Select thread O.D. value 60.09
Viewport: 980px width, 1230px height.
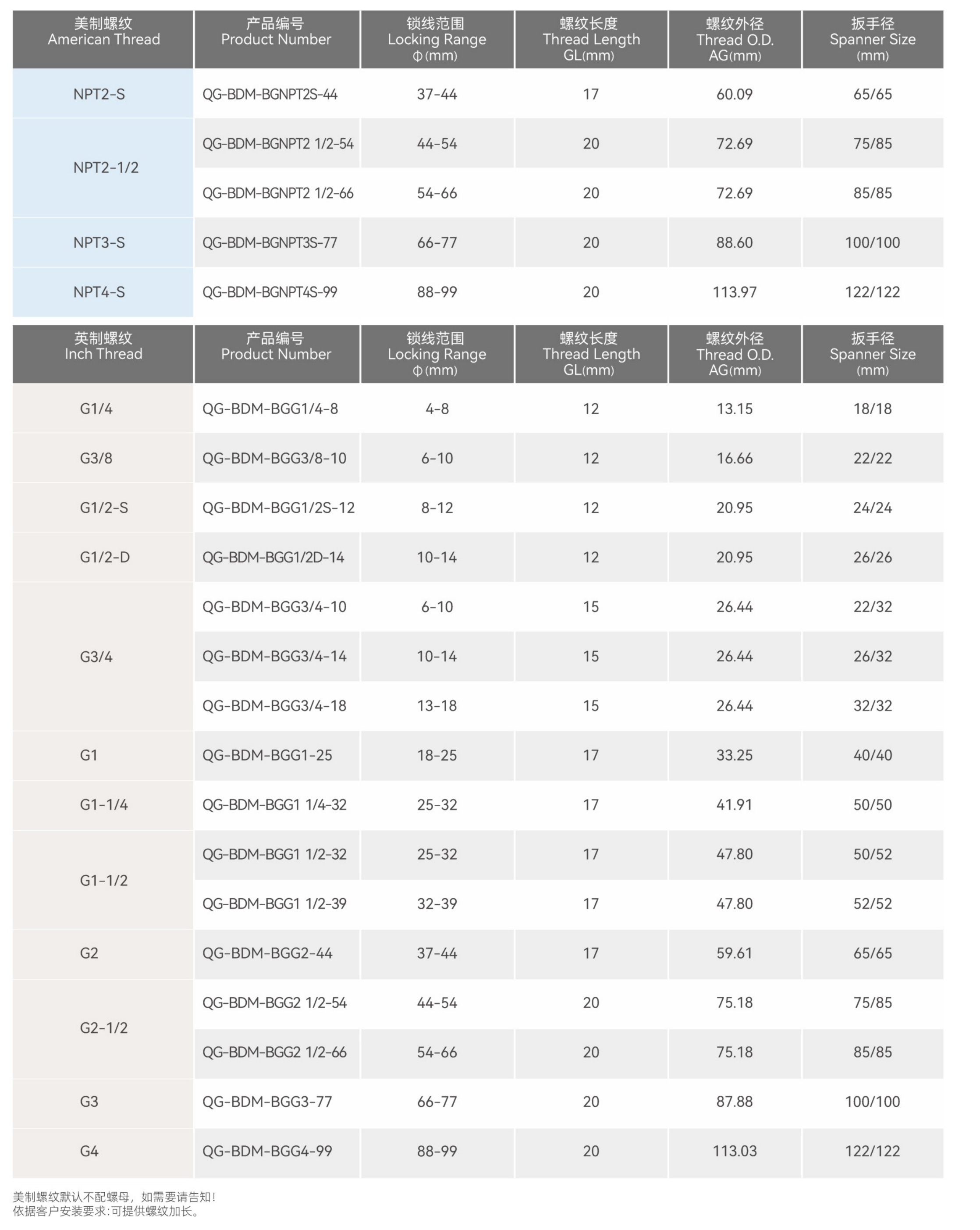tap(734, 94)
